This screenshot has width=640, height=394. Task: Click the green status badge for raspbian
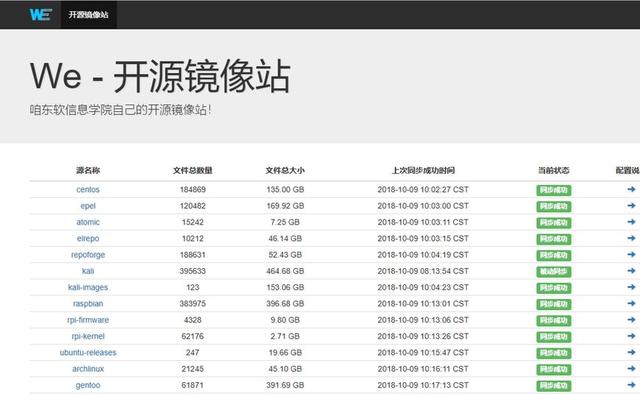[x=553, y=304]
